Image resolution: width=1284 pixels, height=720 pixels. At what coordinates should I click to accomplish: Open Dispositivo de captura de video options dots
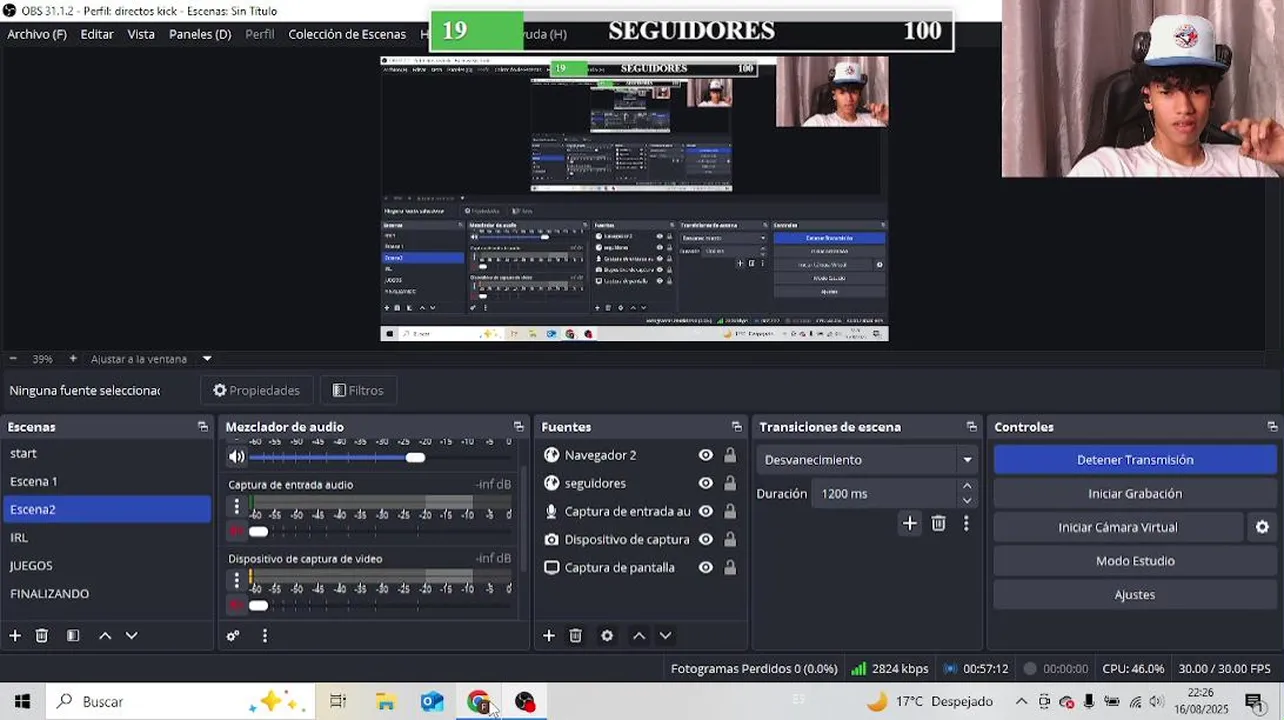click(x=237, y=581)
